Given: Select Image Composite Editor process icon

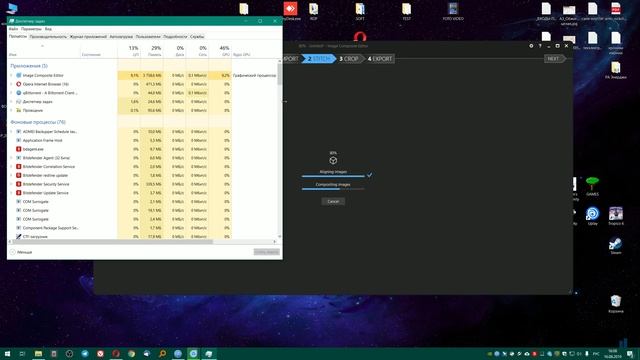Looking at the screenshot, I should 18,76.
